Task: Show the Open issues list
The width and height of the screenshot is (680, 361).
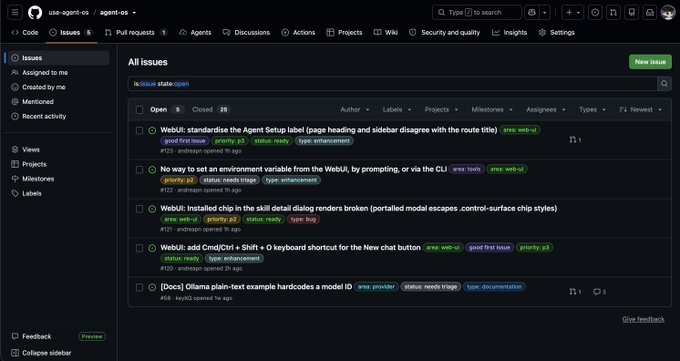Action: [167, 110]
